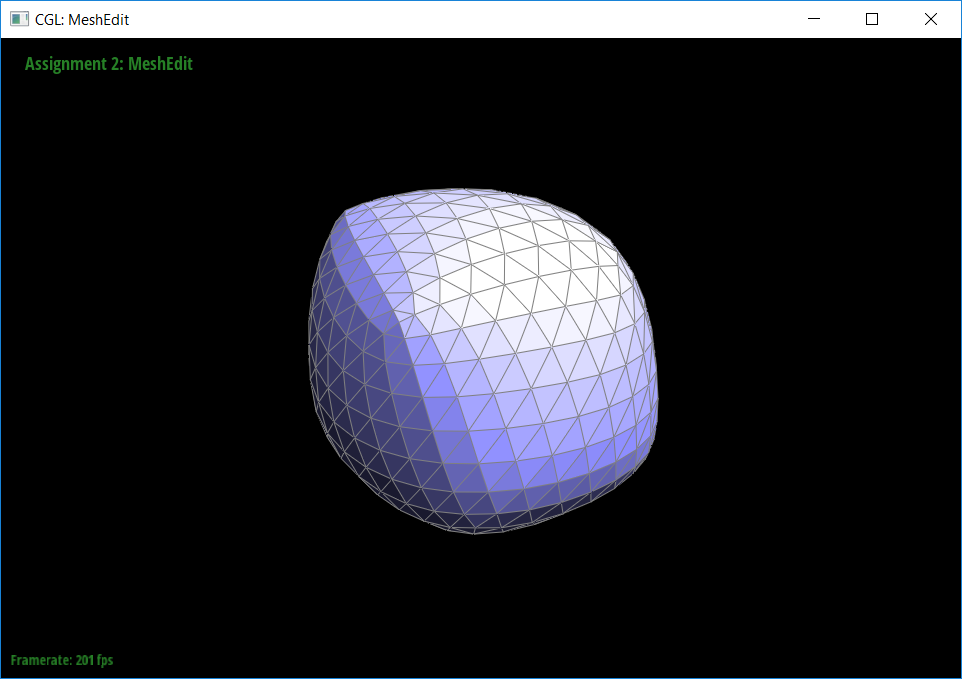Click the 'CGL: MeshEdit' window title text
Image resolution: width=962 pixels, height=679 pixels.
coord(82,20)
